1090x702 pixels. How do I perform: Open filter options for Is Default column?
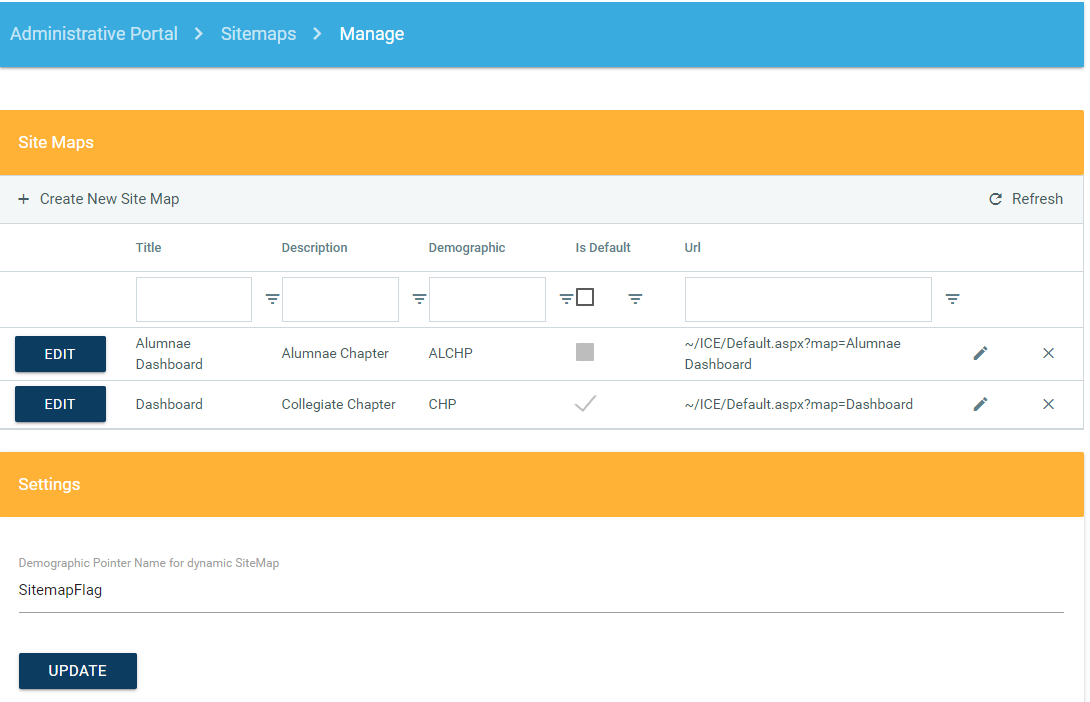click(635, 299)
